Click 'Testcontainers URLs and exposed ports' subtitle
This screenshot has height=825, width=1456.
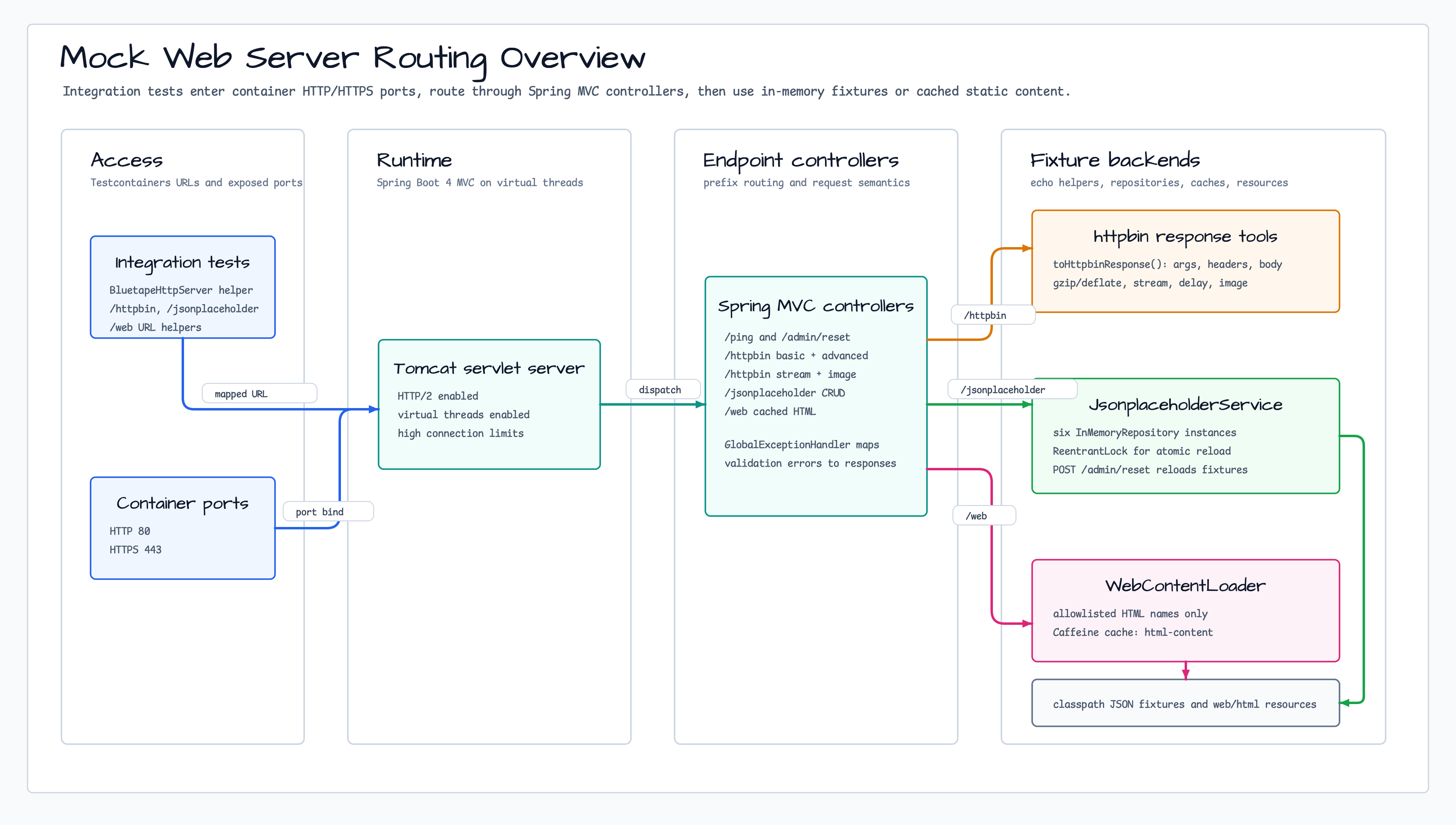point(196,182)
